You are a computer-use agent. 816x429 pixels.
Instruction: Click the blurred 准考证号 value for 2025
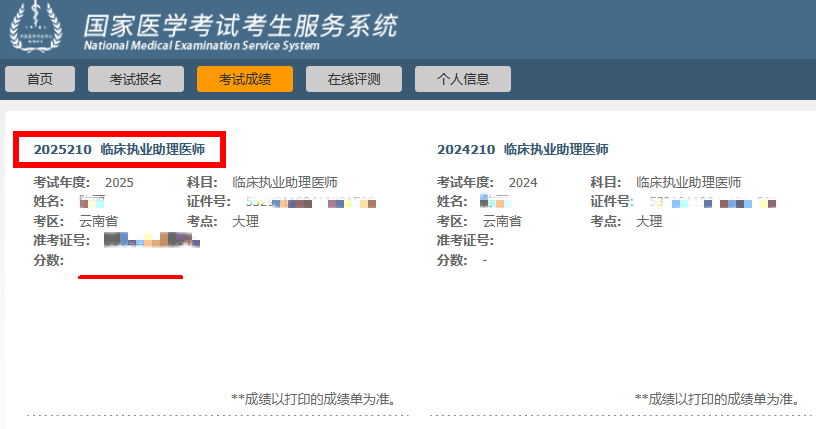[x=152, y=241]
